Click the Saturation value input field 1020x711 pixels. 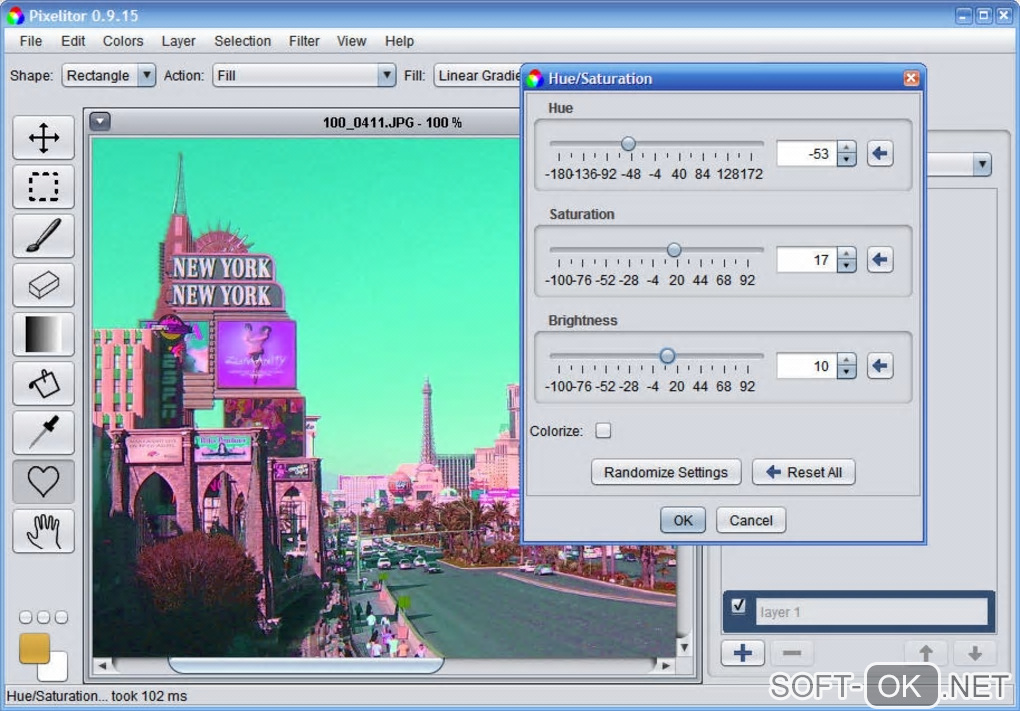tap(807, 260)
